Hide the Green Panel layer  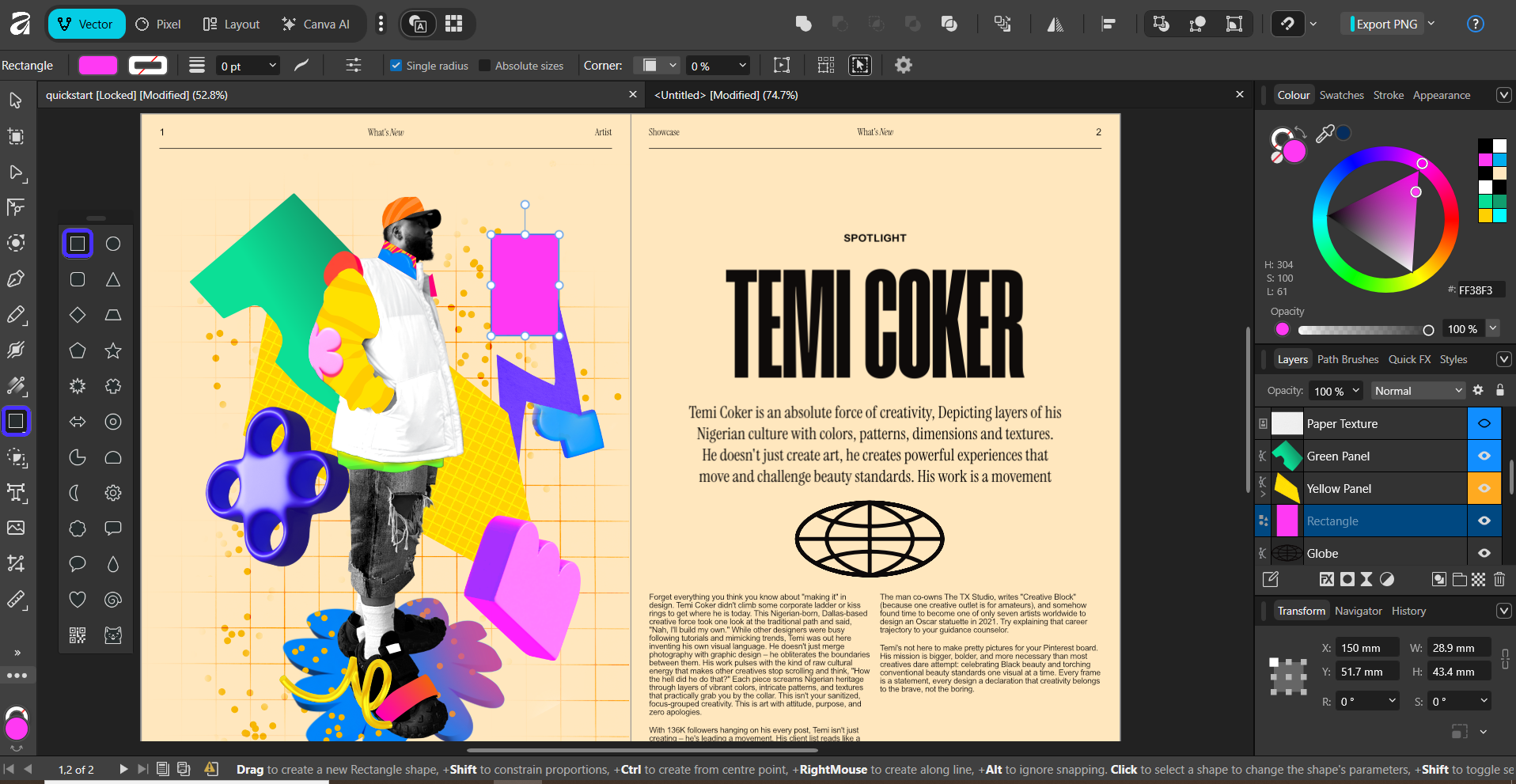[1484, 456]
